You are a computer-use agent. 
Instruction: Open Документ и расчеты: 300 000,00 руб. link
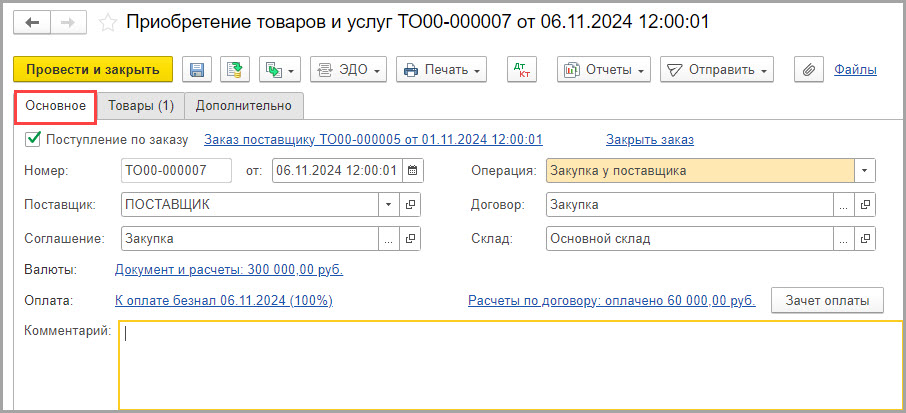(x=229, y=270)
